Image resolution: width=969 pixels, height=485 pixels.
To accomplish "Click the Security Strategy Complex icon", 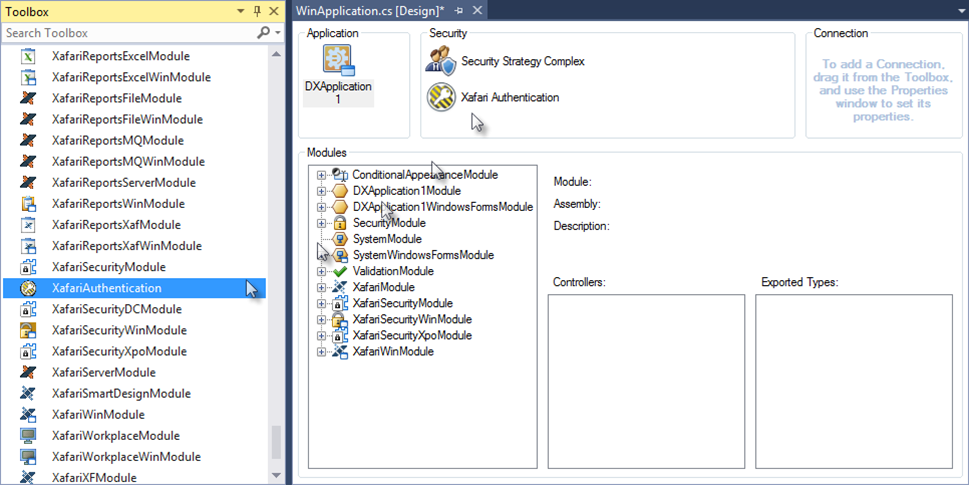I will (441, 61).
